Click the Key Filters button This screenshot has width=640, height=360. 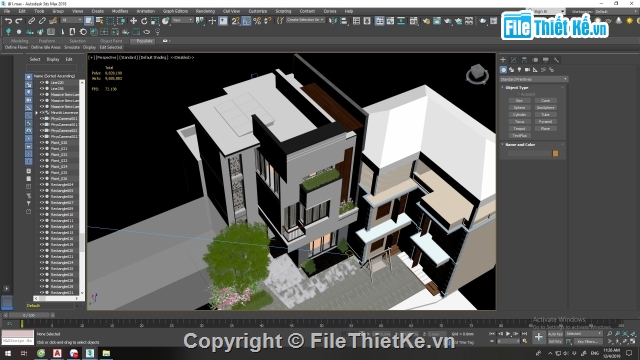(588, 341)
